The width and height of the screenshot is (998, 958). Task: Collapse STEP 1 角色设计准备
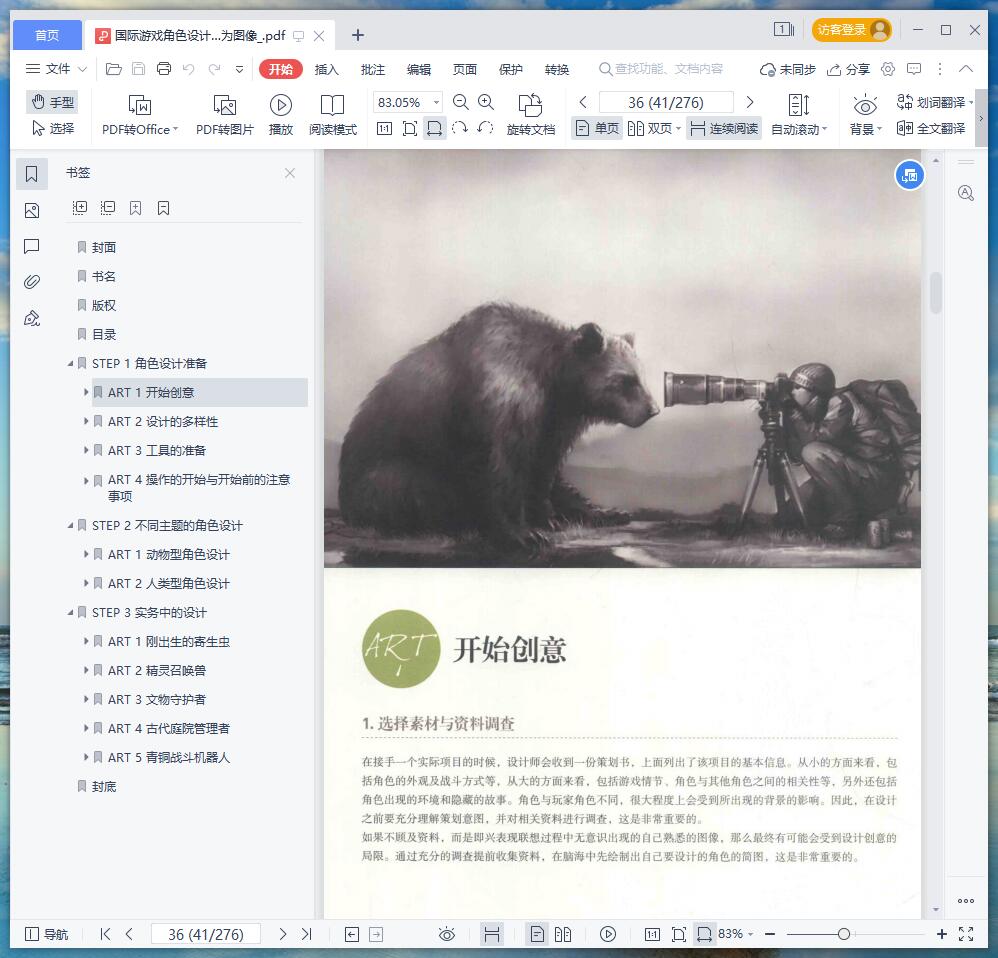click(x=71, y=363)
